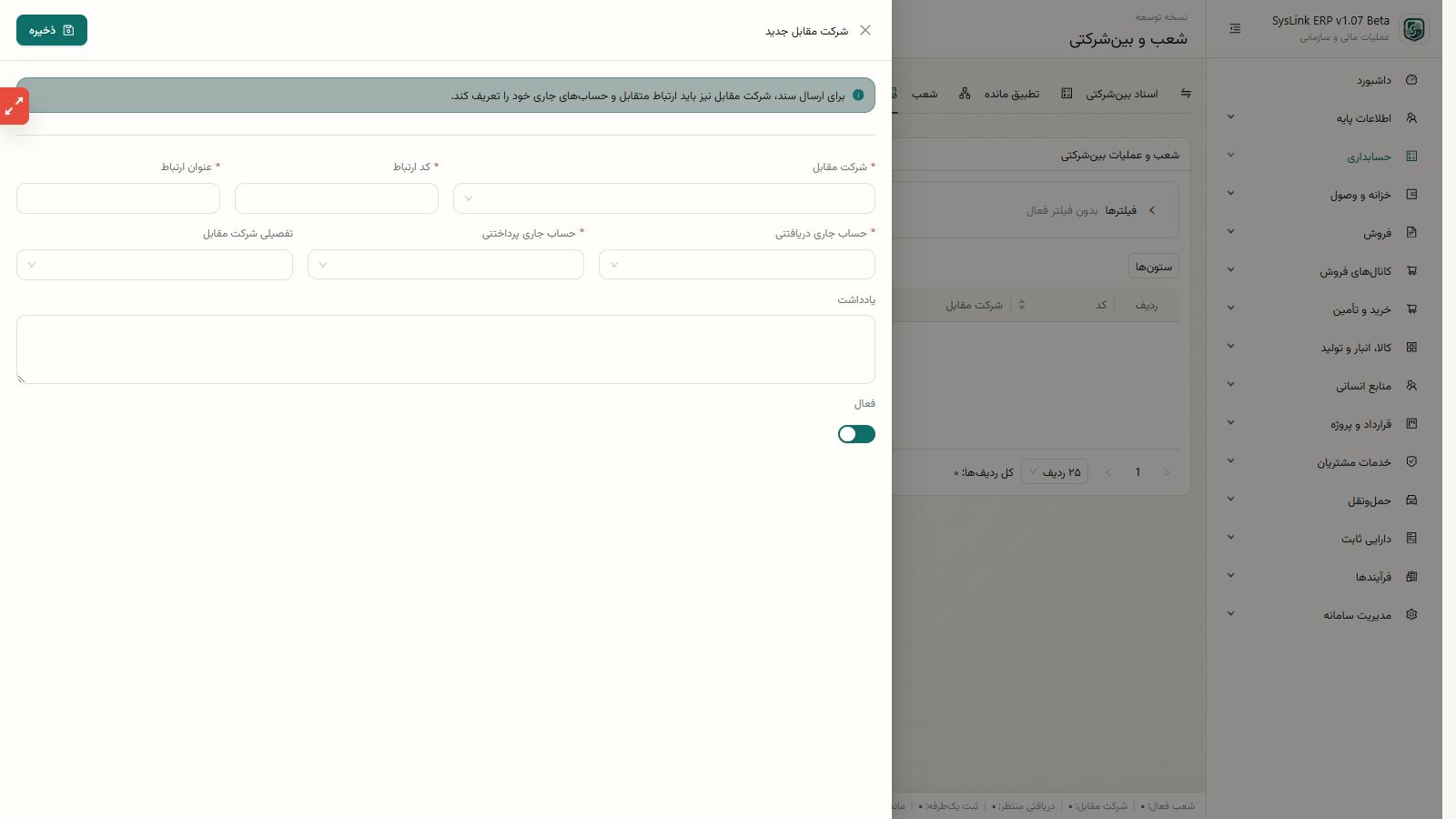Open the حساب جاری دریافتنی dropdown

click(x=737, y=265)
